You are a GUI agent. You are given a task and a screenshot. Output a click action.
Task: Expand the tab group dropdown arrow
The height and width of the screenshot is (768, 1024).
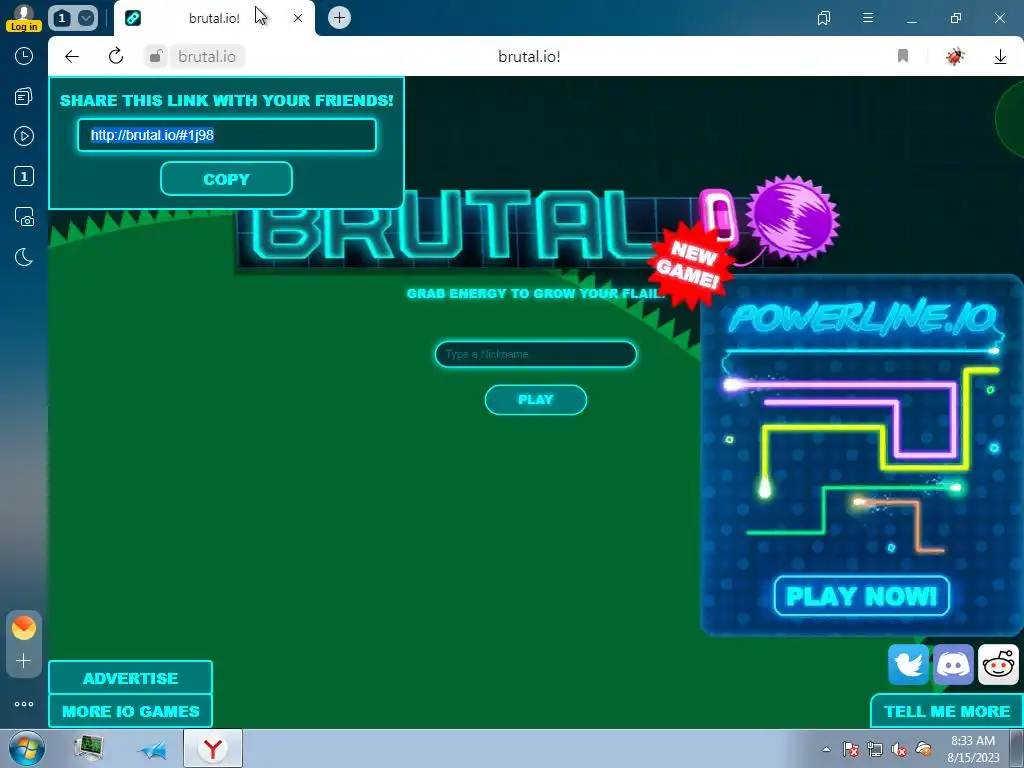(86, 18)
